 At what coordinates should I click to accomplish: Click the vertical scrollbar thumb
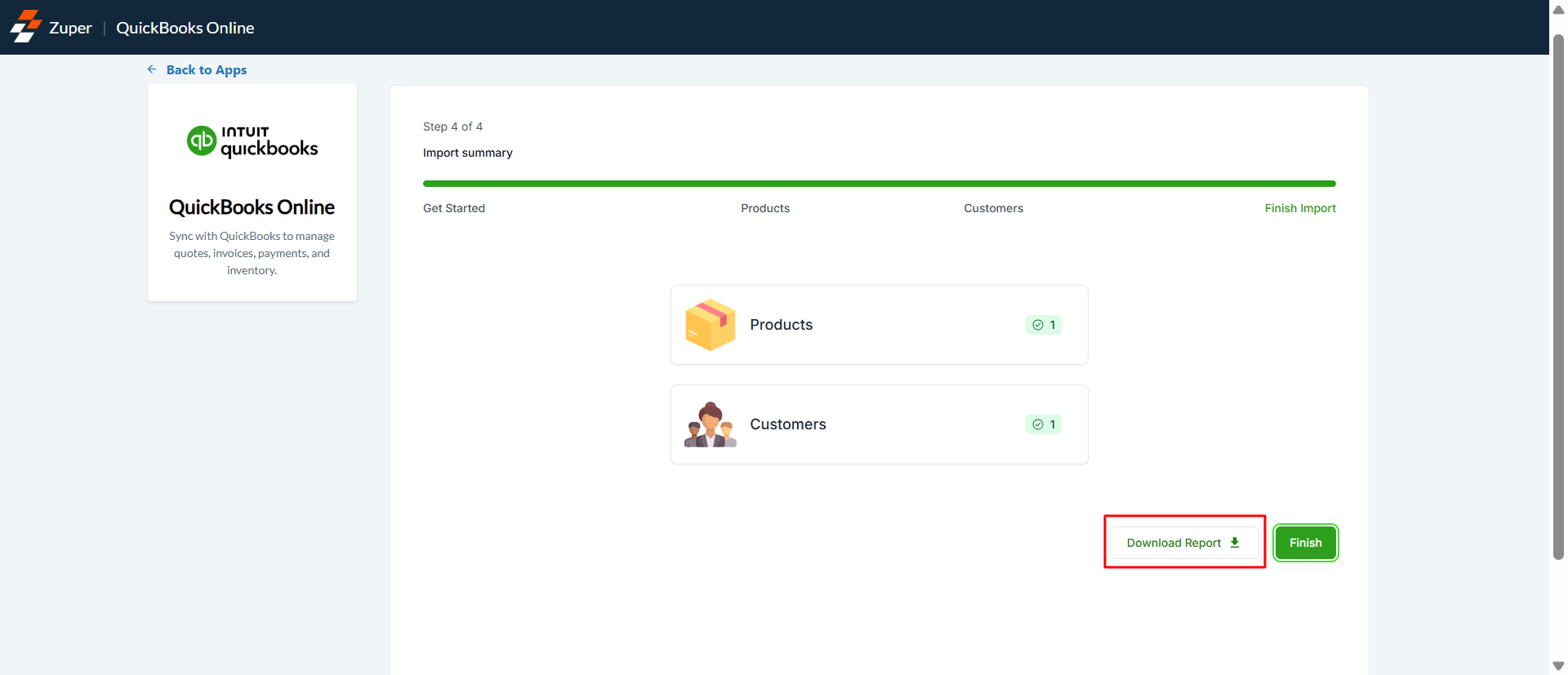1558,297
